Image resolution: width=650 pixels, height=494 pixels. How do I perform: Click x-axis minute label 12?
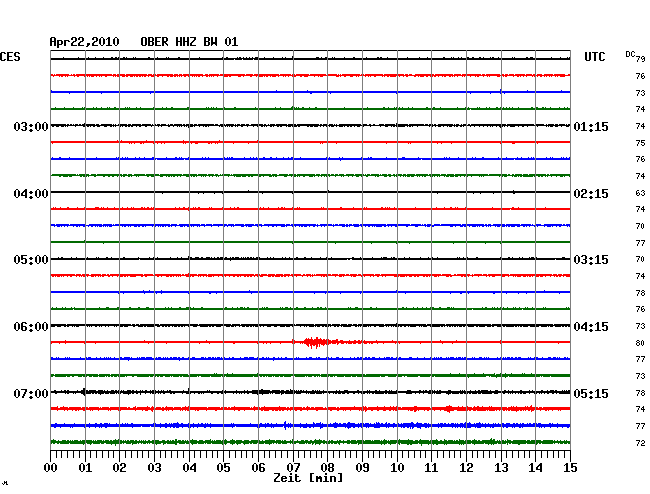click(x=466, y=468)
